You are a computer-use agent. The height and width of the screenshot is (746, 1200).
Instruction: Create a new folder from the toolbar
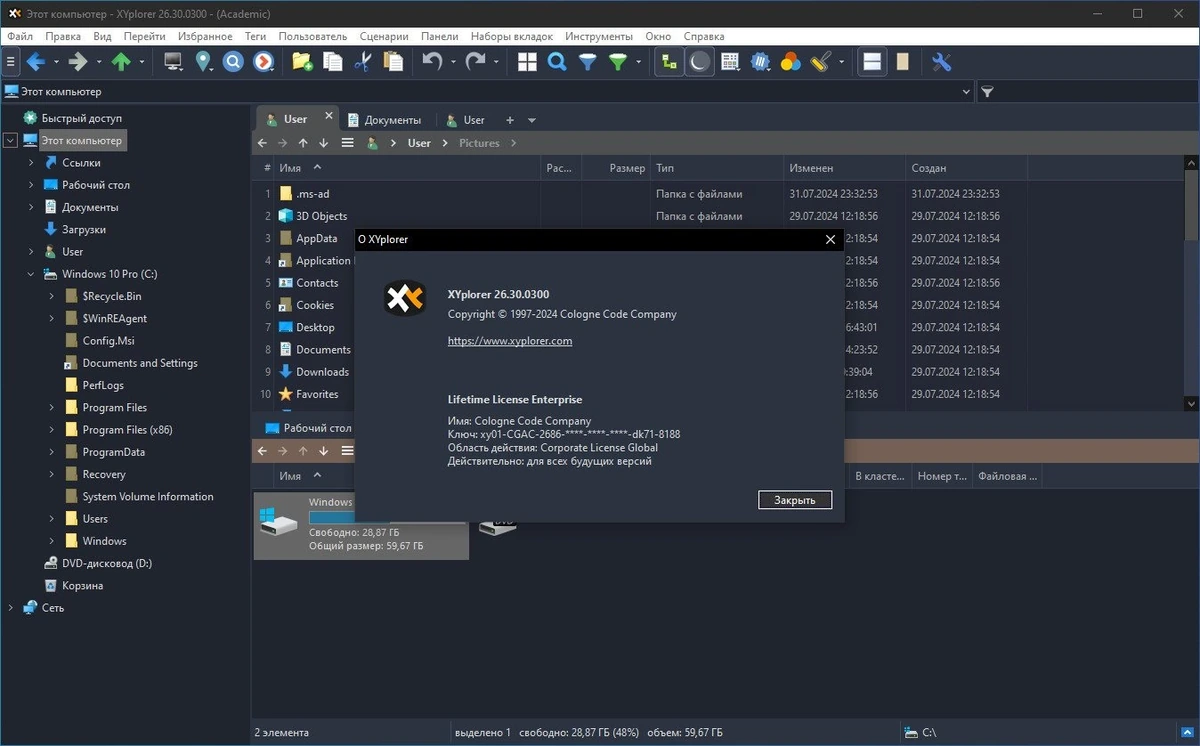tap(302, 62)
